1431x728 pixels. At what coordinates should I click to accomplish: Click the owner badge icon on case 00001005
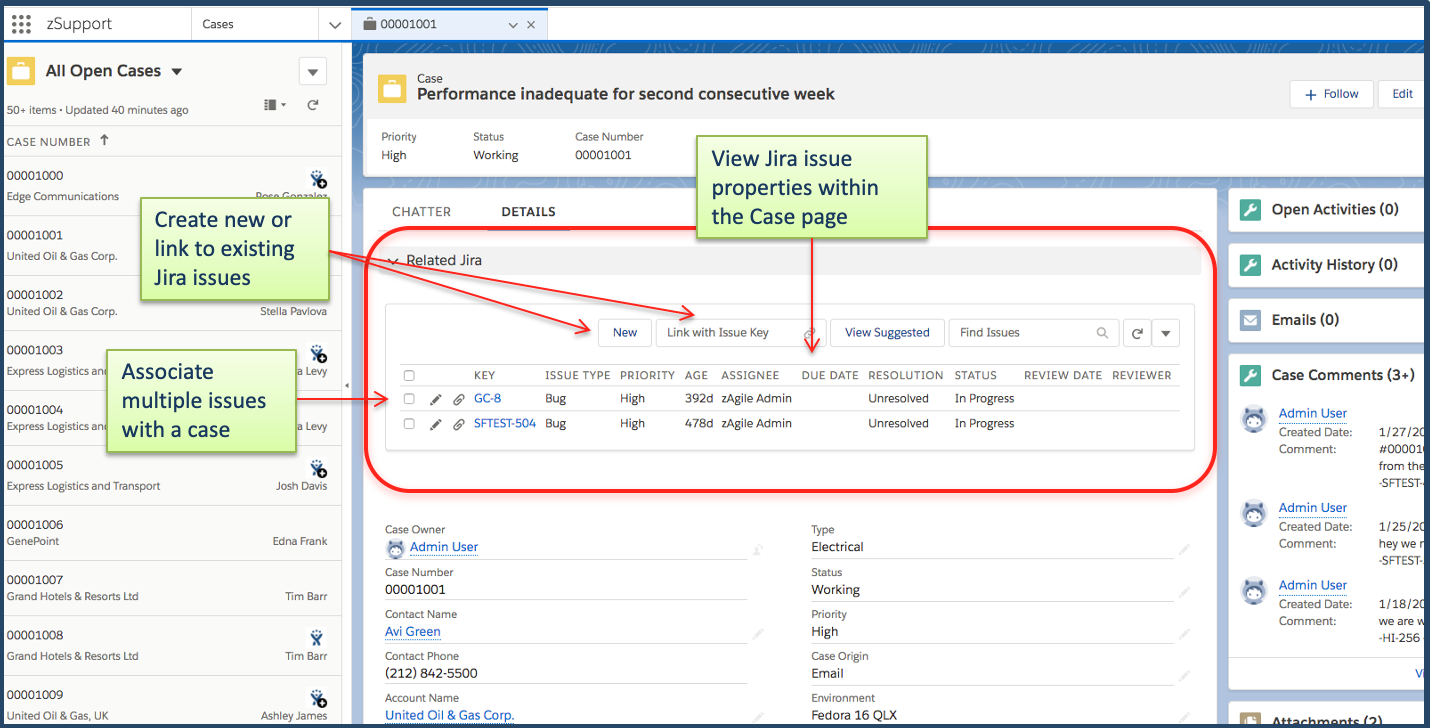[317, 469]
